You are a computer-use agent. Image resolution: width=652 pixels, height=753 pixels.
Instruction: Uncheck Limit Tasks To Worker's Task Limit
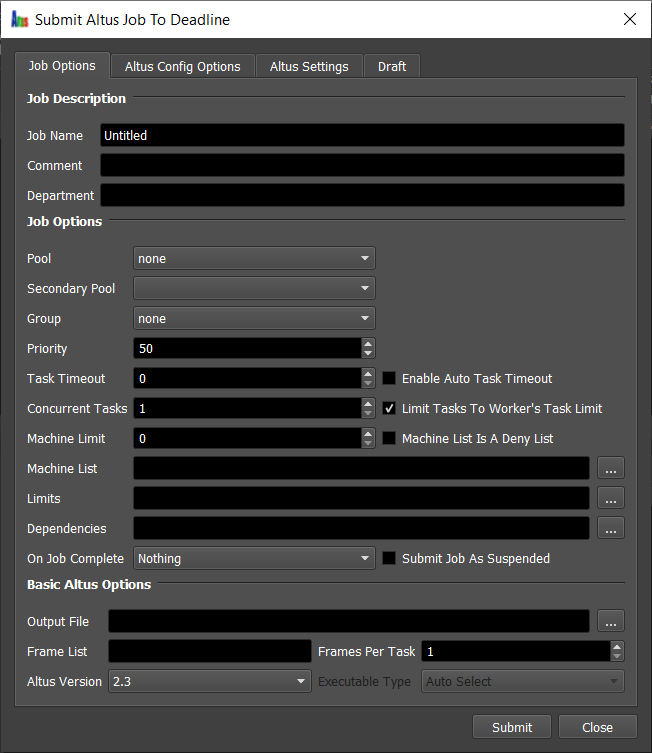tap(389, 408)
